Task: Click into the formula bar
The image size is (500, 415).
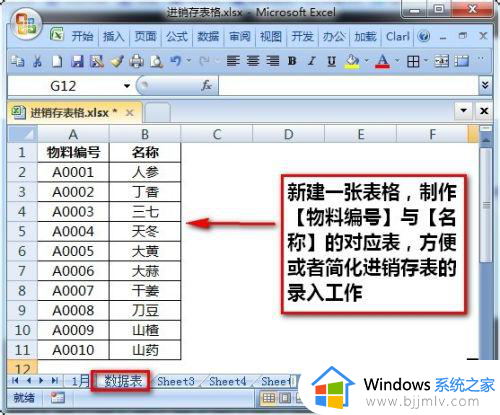Action: tap(348, 86)
